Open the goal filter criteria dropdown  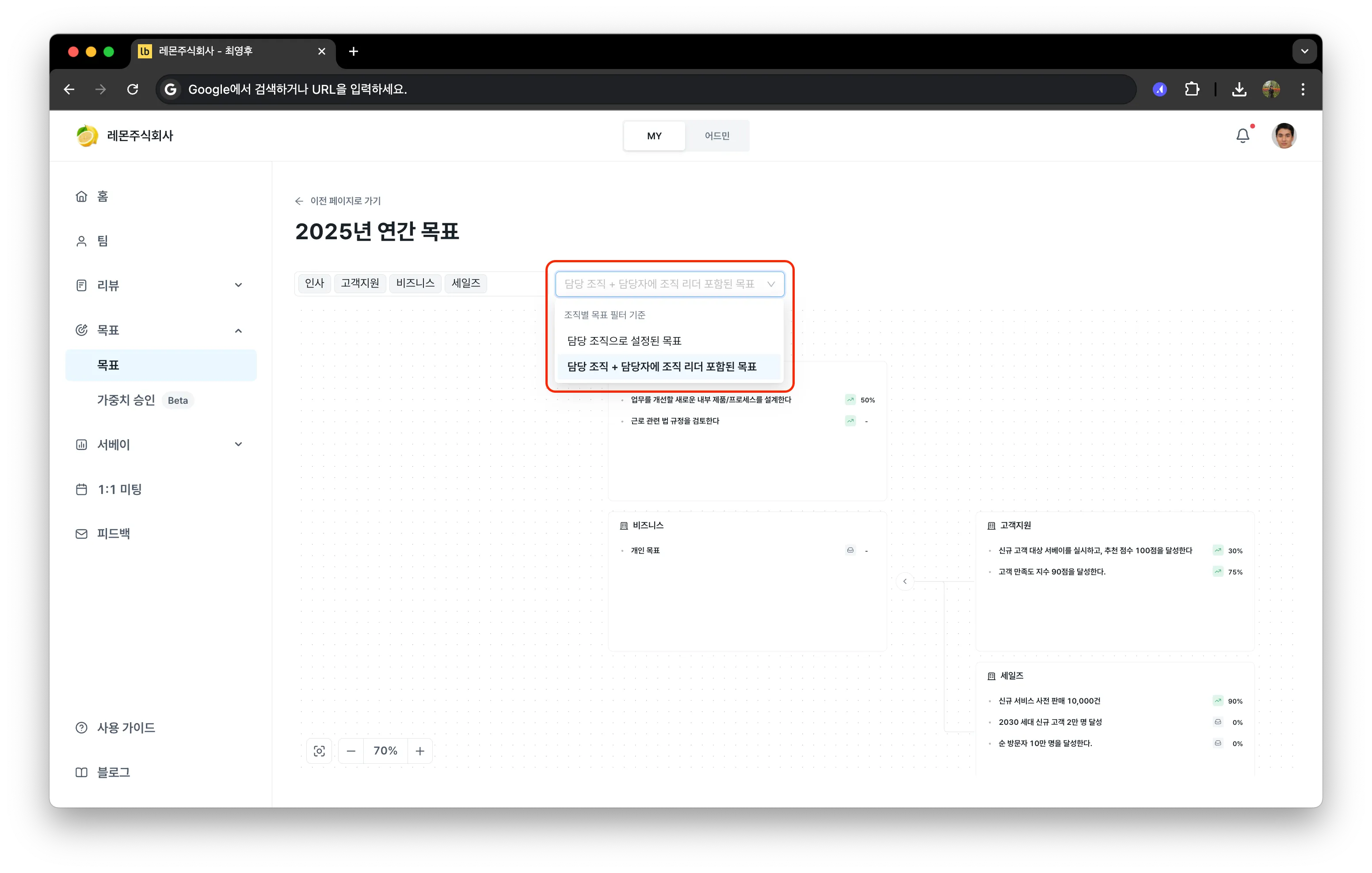[670, 284]
